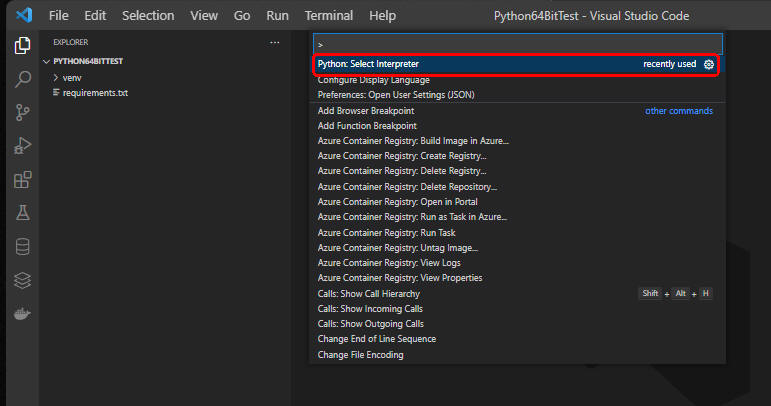Image resolution: width=771 pixels, height=406 pixels.
Task: Select Calls: Show Call Hierarchy command
Action: point(518,293)
